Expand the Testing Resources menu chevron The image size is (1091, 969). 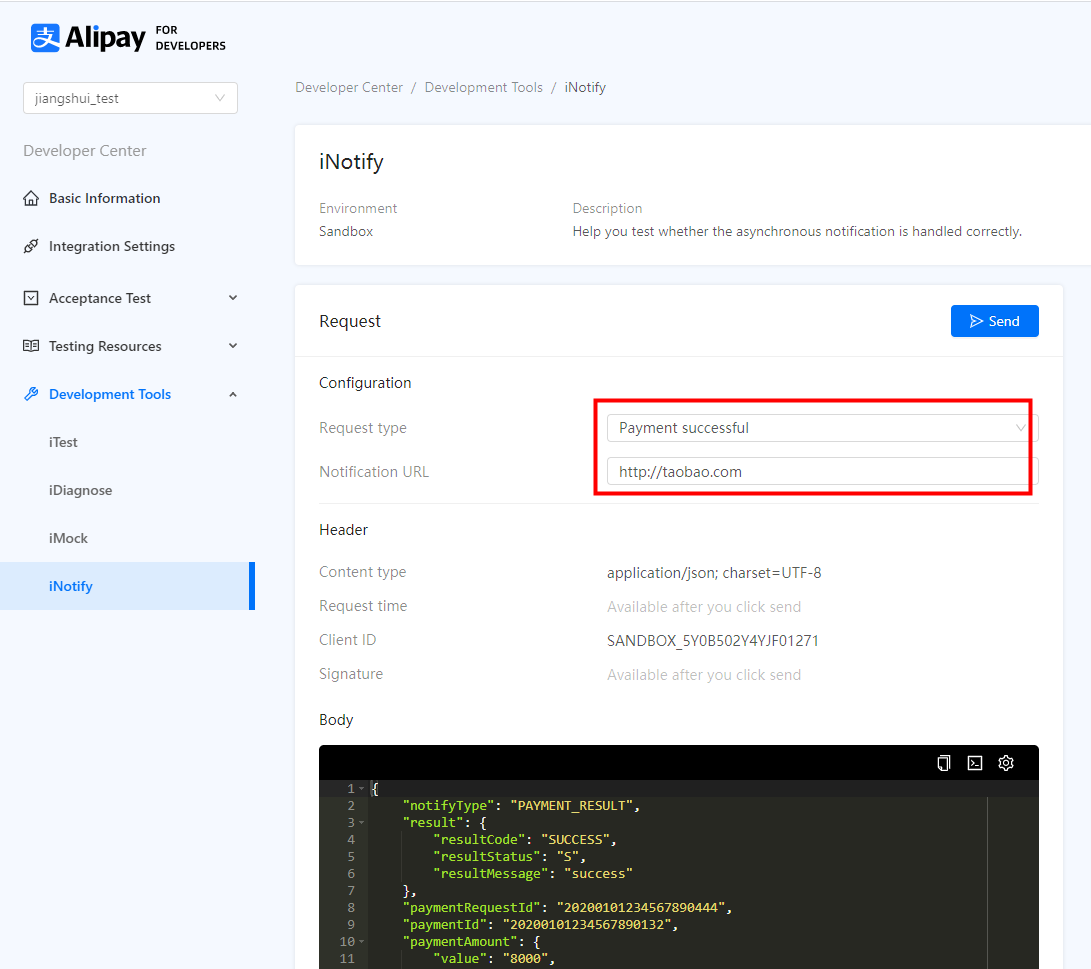pyautogui.click(x=233, y=346)
